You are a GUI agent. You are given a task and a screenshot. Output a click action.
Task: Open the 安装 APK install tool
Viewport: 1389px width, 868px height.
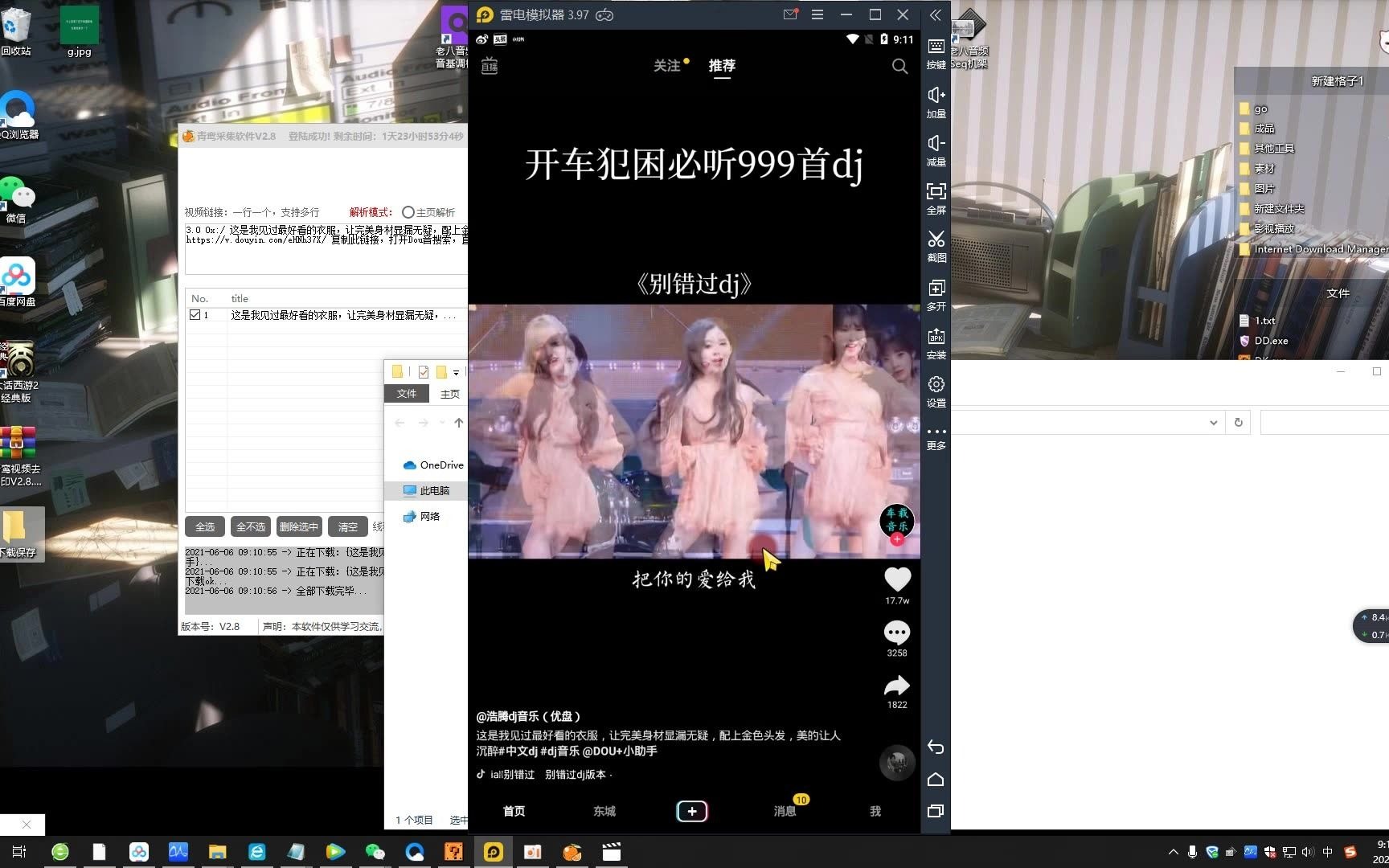pyautogui.click(x=936, y=343)
